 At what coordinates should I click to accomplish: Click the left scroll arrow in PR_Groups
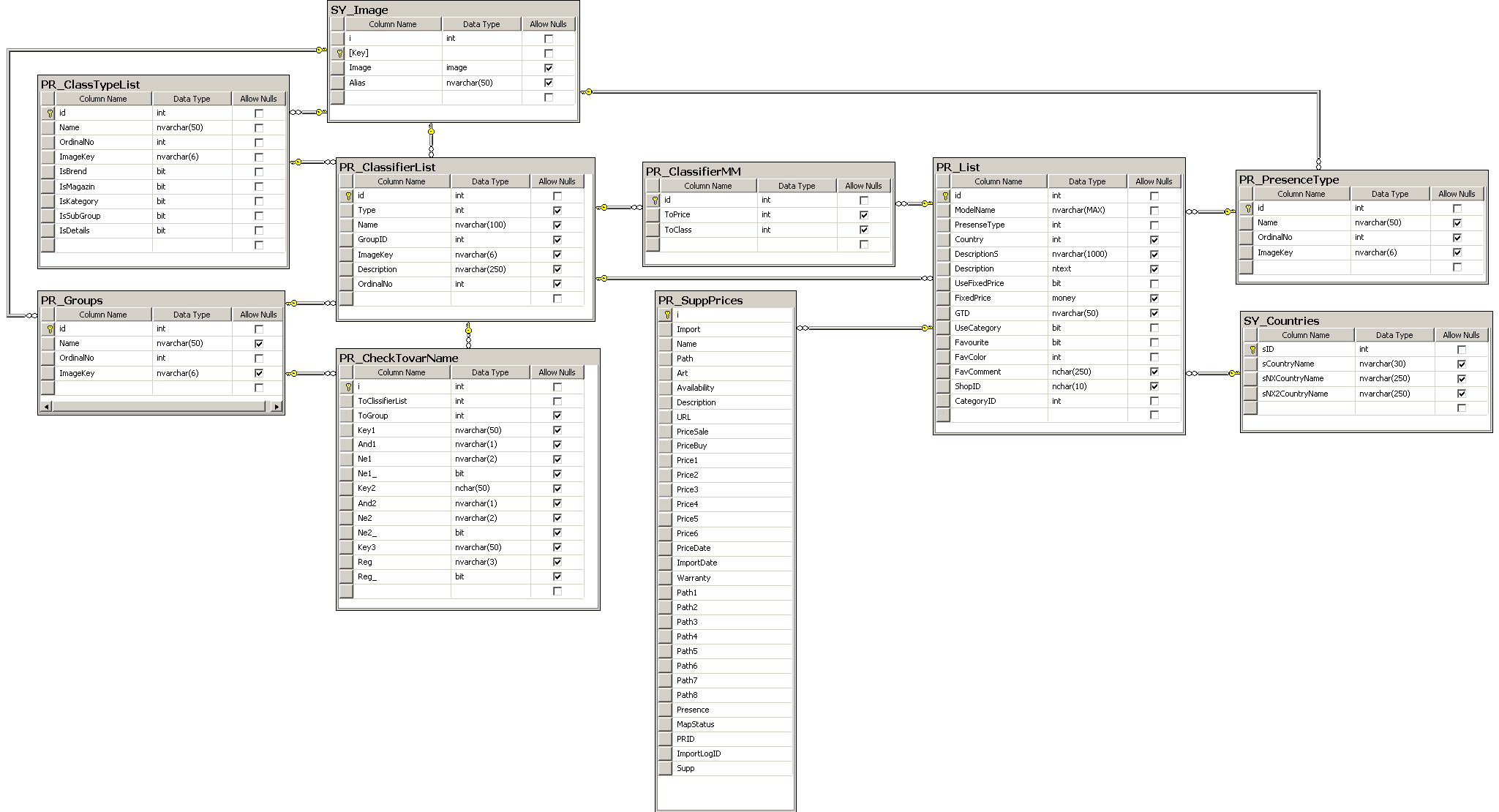(47, 406)
